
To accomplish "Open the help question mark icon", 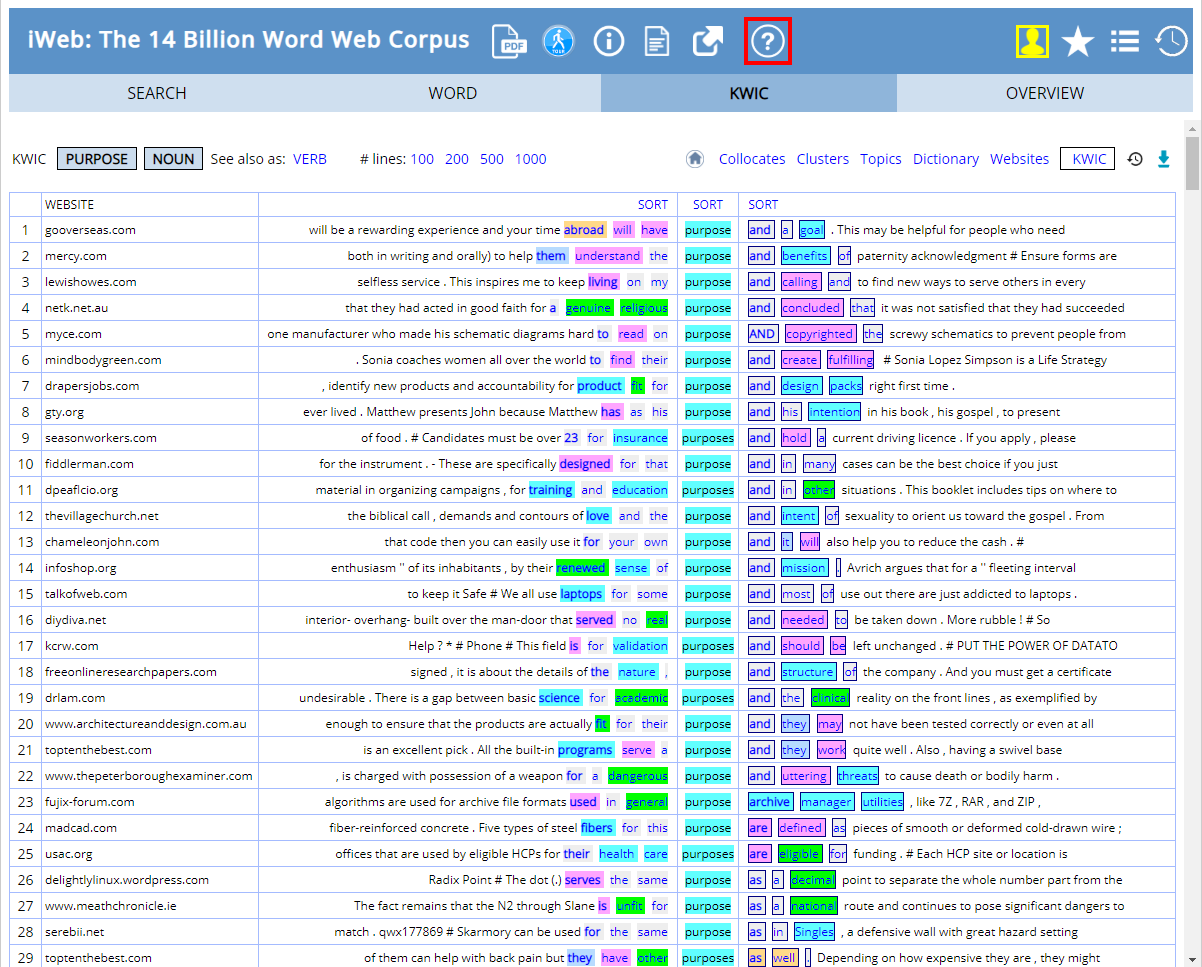I will (768, 41).
